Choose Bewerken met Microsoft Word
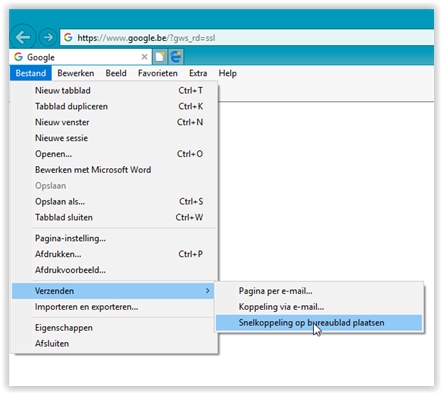The width and height of the screenshot is (442, 394). point(115,170)
